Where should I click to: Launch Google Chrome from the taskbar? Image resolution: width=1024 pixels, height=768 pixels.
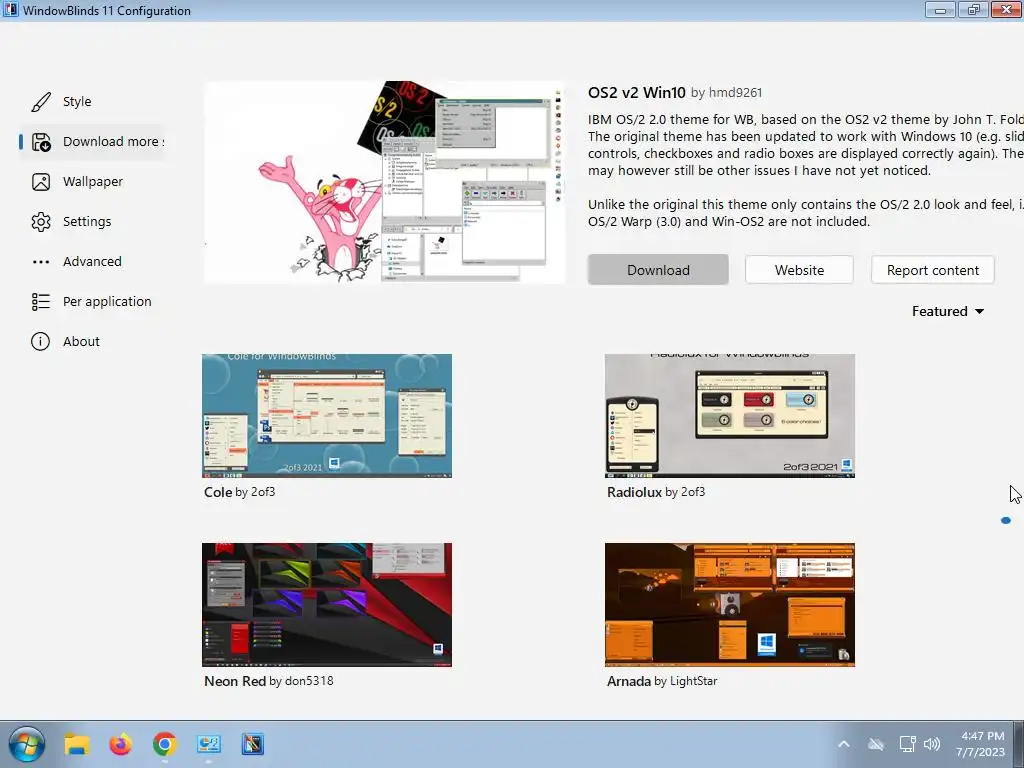coord(165,744)
